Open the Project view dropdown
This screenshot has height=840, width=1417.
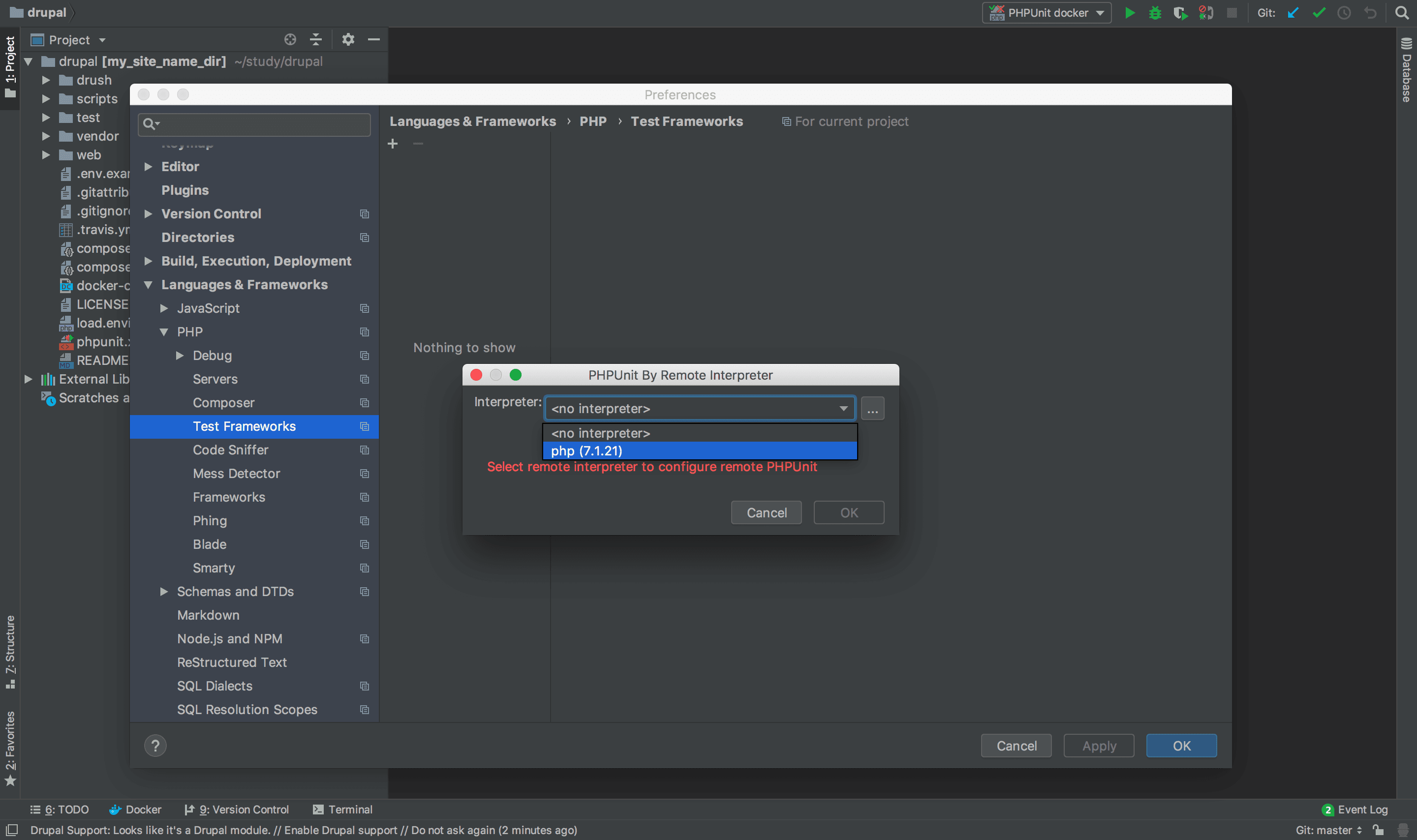tap(68, 40)
